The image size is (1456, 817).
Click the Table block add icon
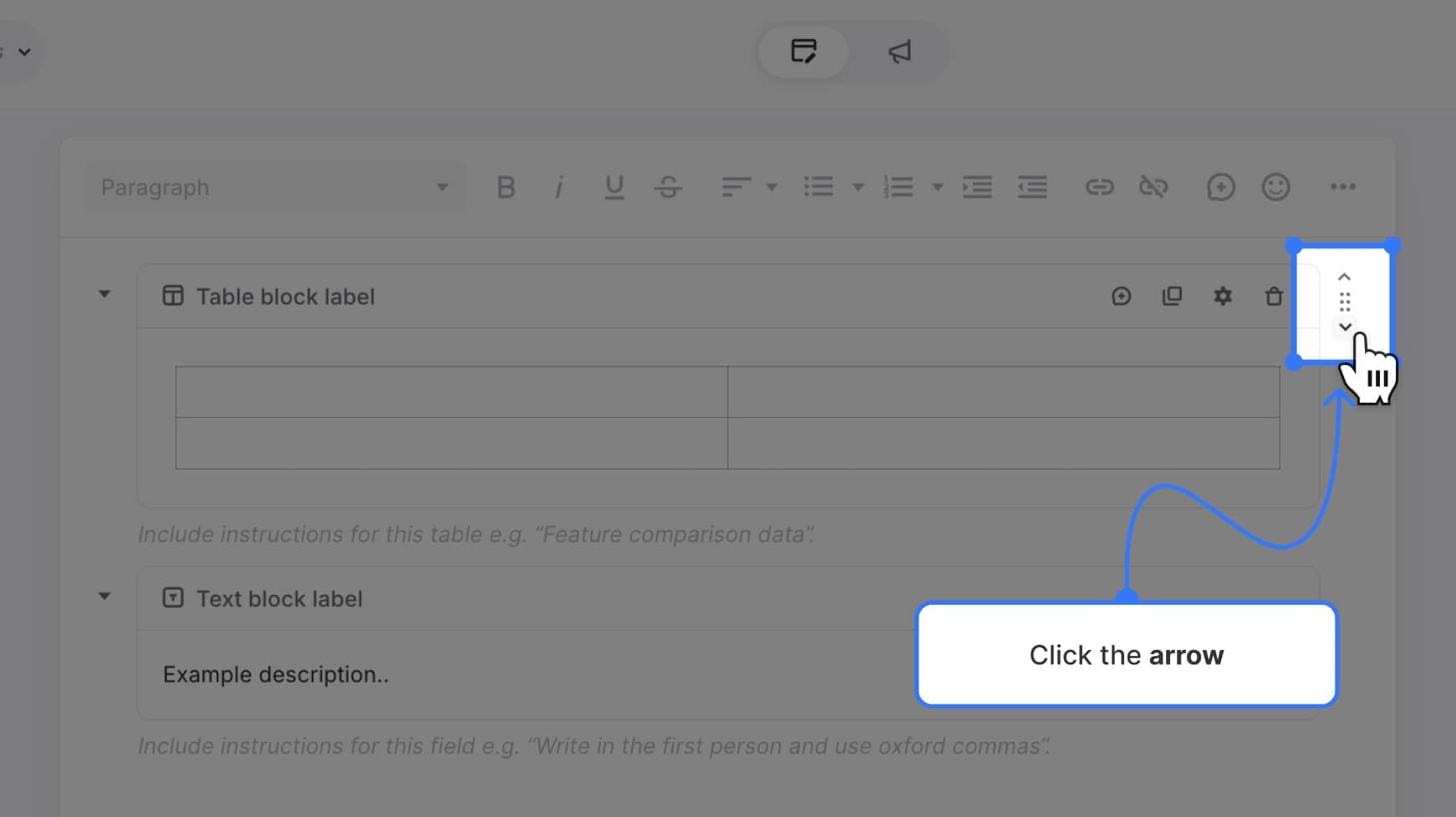click(x=1122, y=296)
